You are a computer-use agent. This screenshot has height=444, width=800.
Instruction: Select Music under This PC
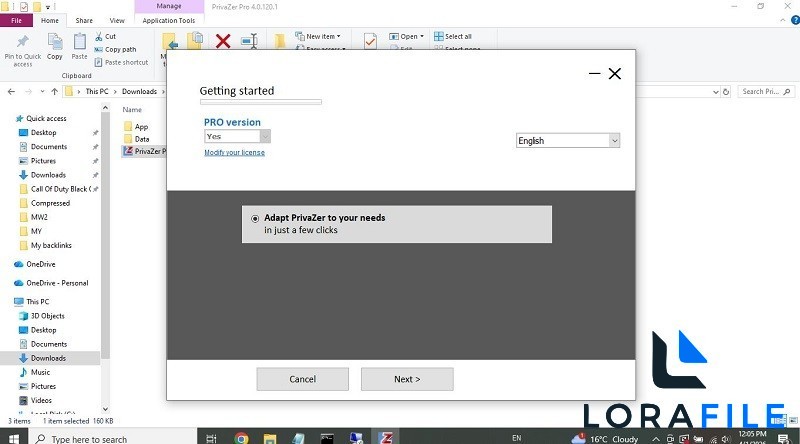(x=34, y=373)
